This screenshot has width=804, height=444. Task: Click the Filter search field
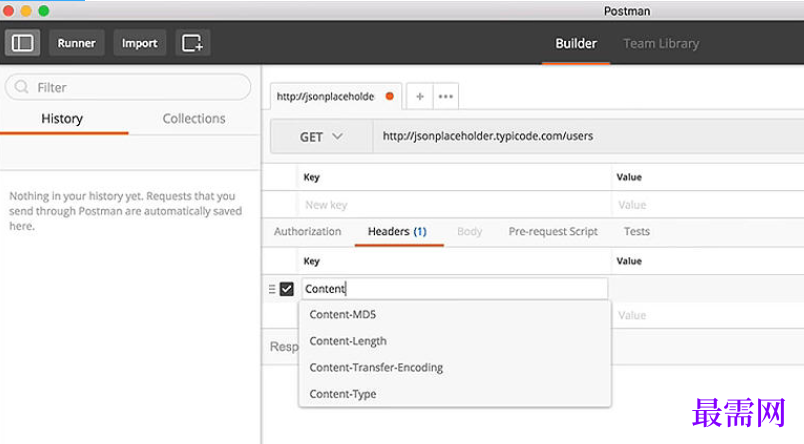(x=128, y=87)
